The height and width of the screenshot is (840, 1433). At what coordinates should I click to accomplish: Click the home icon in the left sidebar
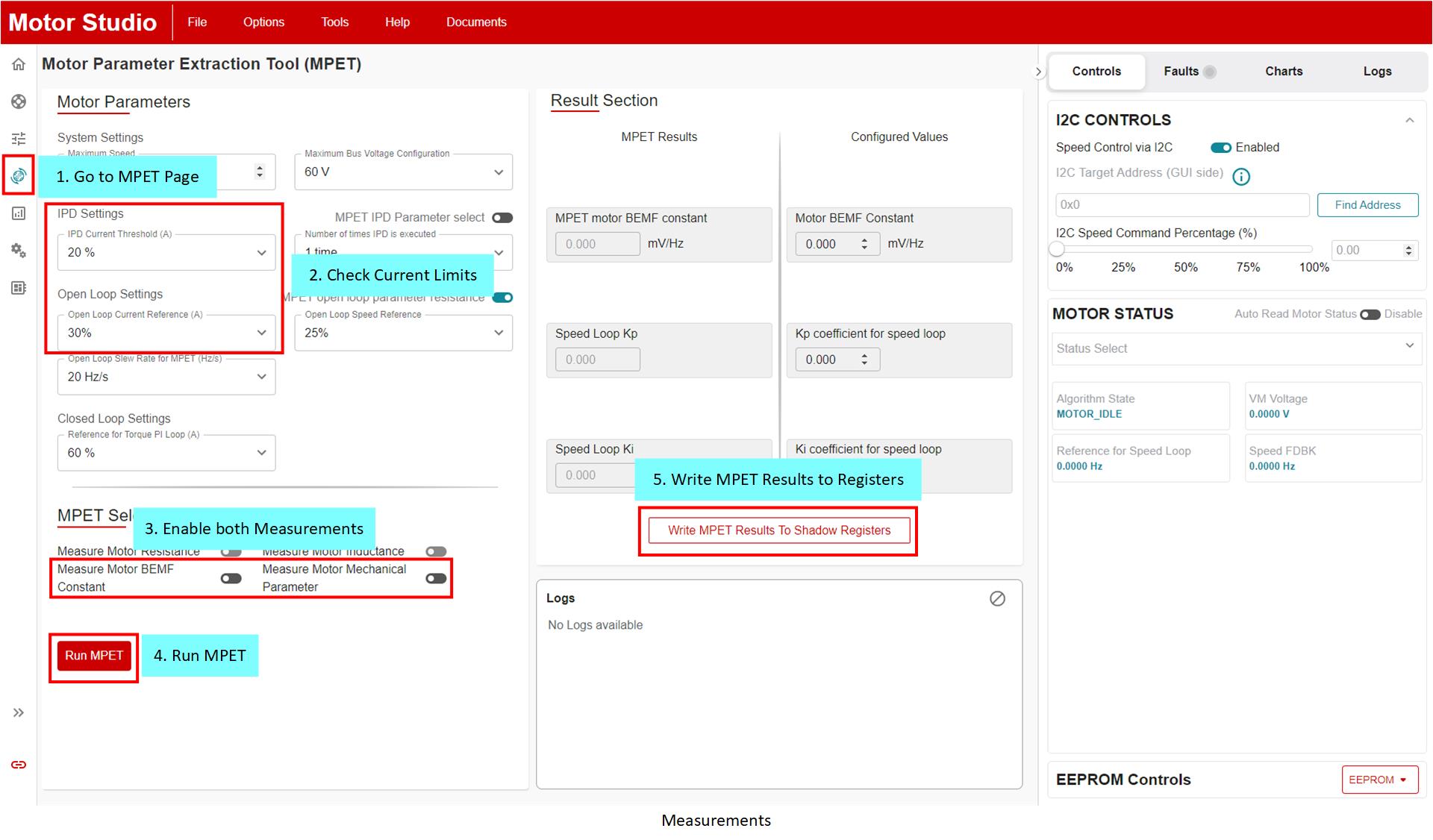point(19,64)
